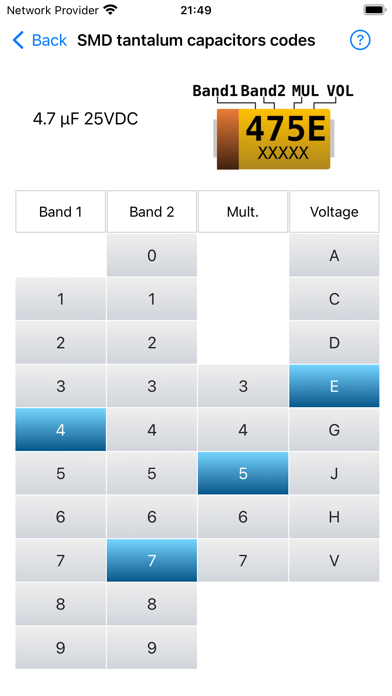Select highlighted voltage code E
The height and width of the screenshot is (696, 392).
coord(334,386)
